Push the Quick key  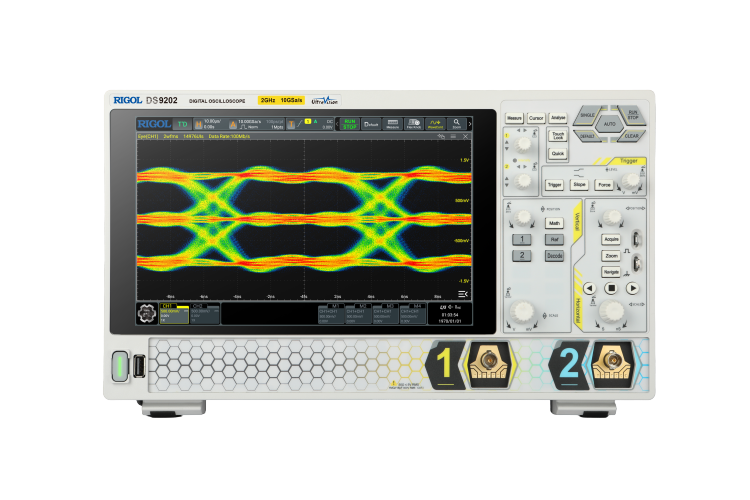click(x=558, y=154)
